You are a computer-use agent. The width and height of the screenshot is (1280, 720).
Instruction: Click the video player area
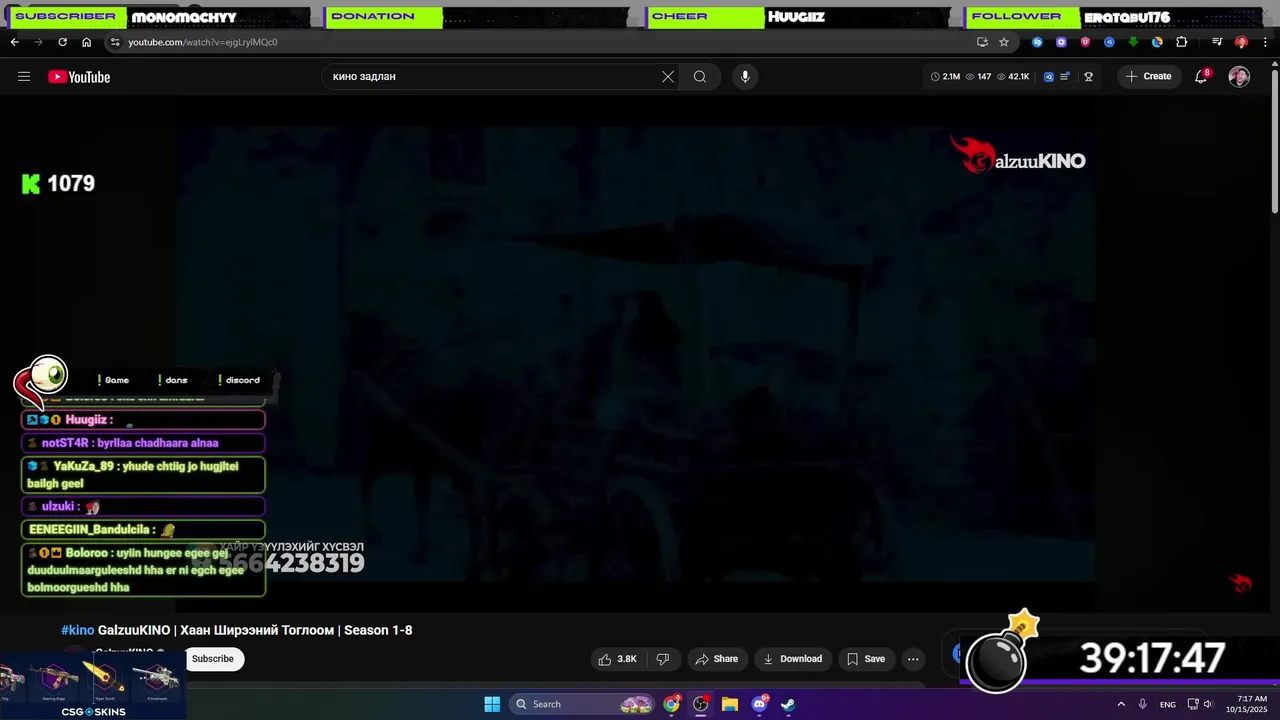click(x=636, y=353)
